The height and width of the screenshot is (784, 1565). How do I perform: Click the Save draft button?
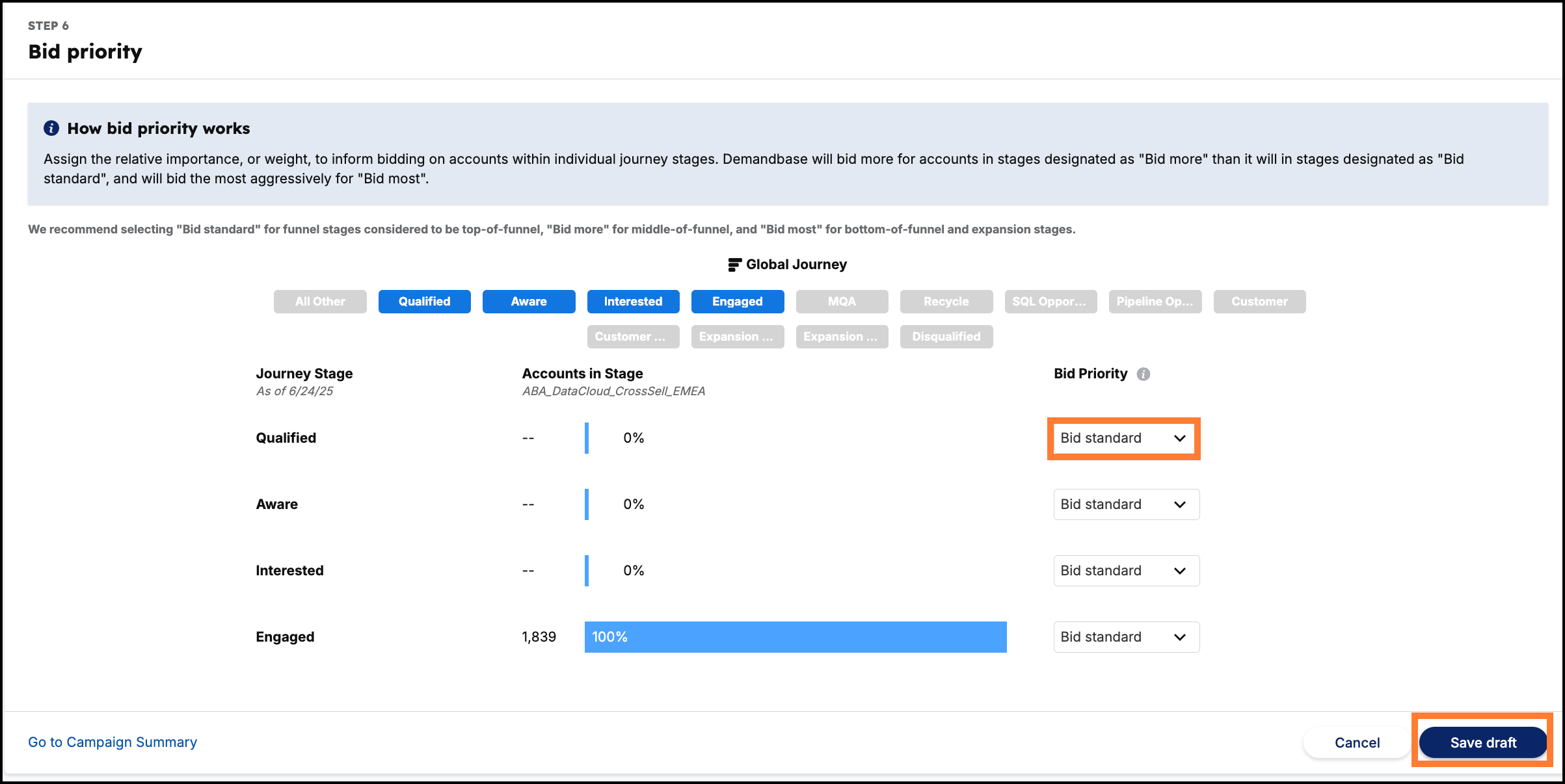click(x=1483, y=742)
